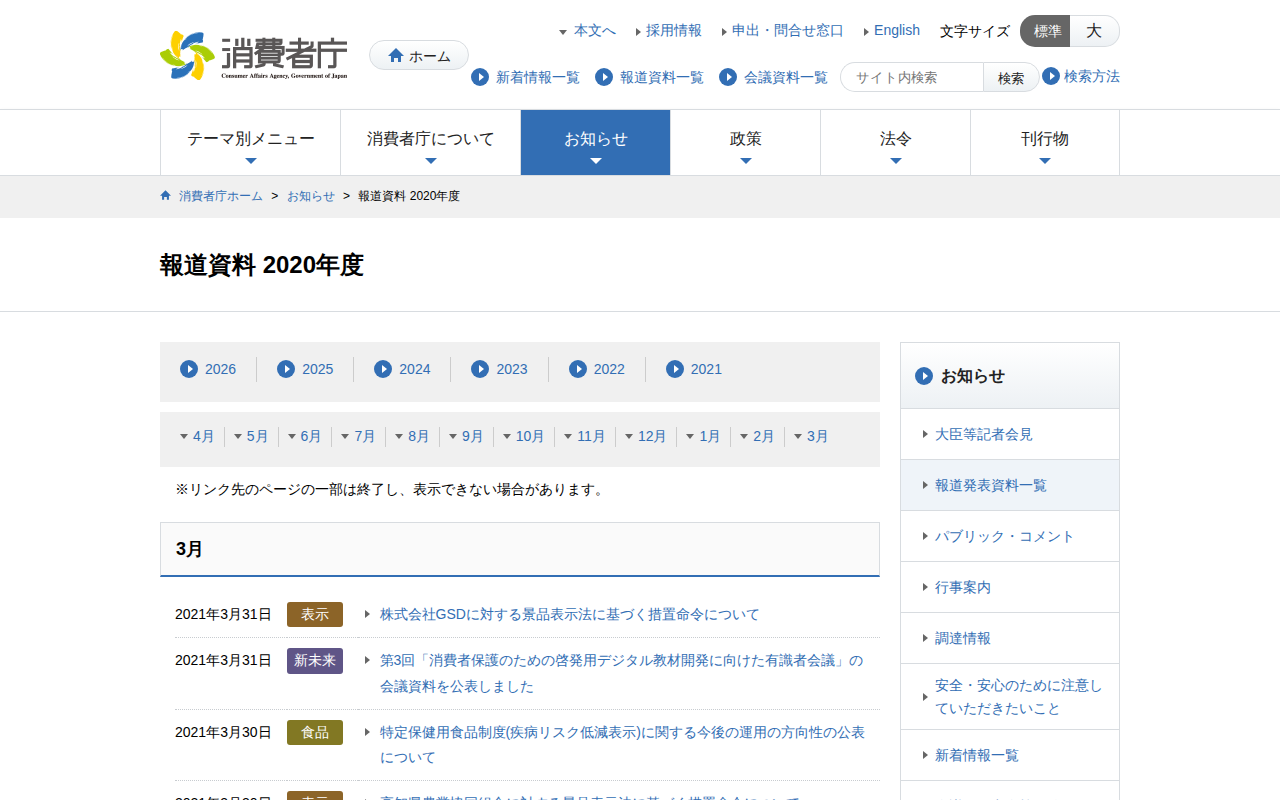Switch the text size to 大

pyautogui.click(x=1094, y=31)
